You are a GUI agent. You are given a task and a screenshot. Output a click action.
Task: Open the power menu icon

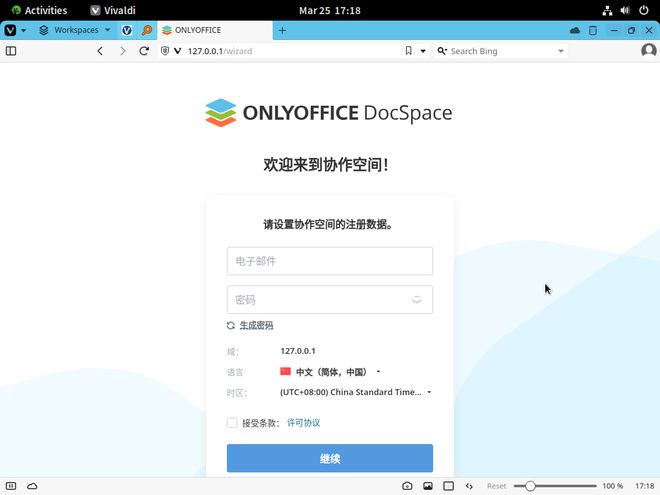click(x=644, y=11)
